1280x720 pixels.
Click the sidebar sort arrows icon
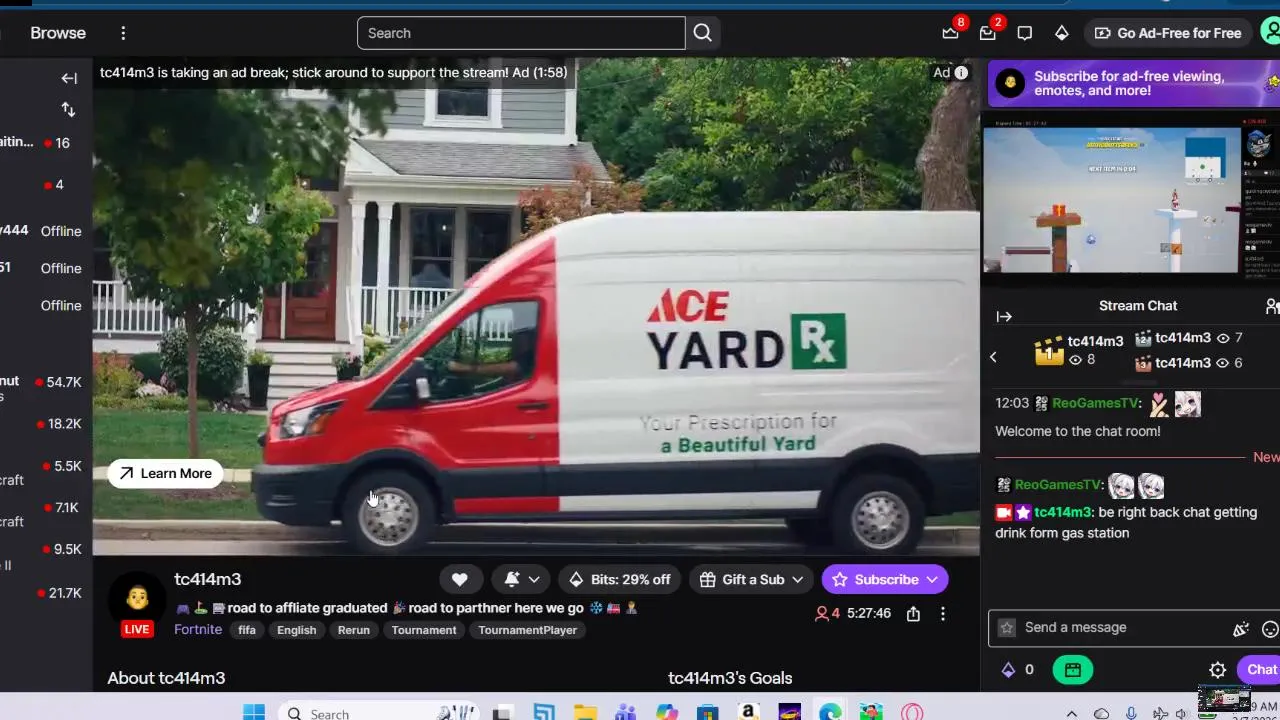click(x=68, y=109)
